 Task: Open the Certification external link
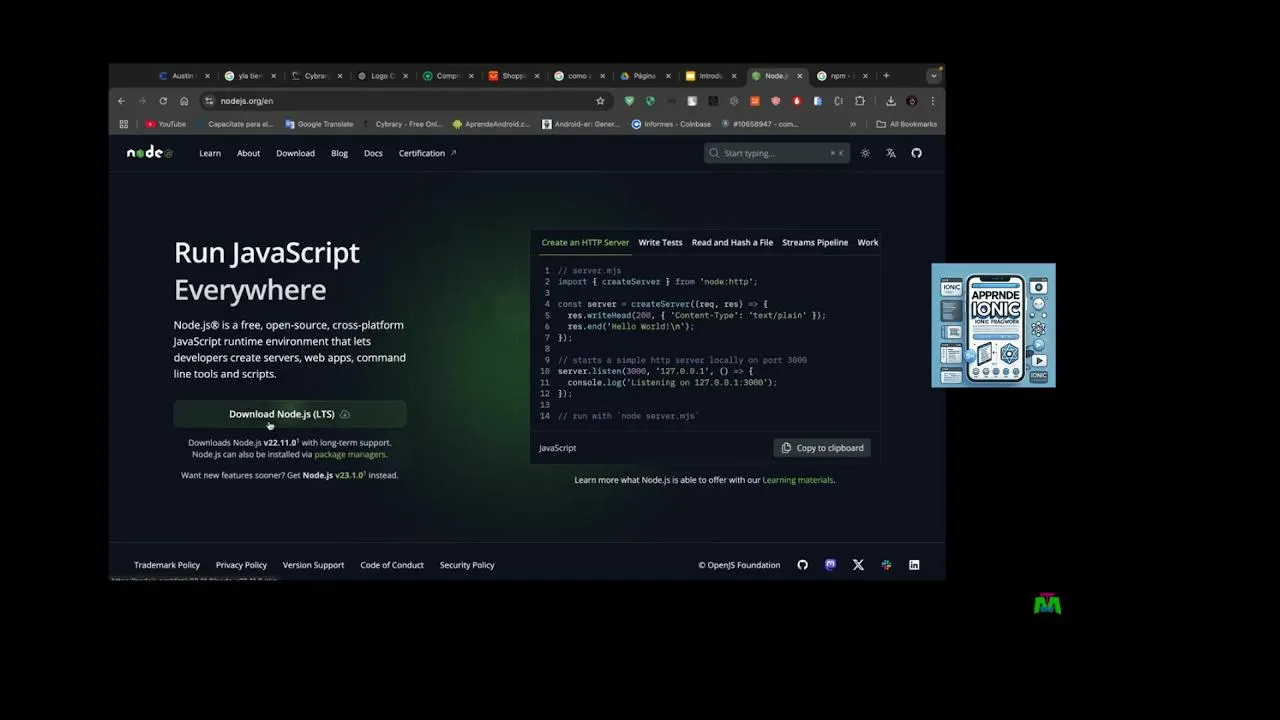click(x=427, y=153)
